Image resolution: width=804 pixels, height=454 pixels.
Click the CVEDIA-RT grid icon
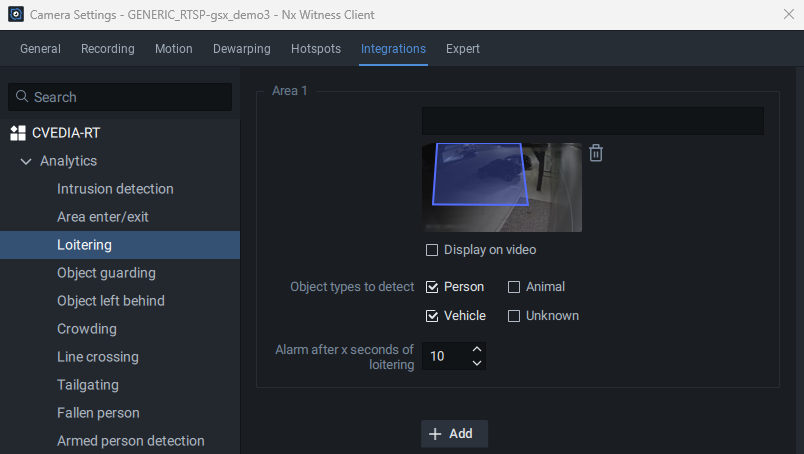[x=18, y=133]
